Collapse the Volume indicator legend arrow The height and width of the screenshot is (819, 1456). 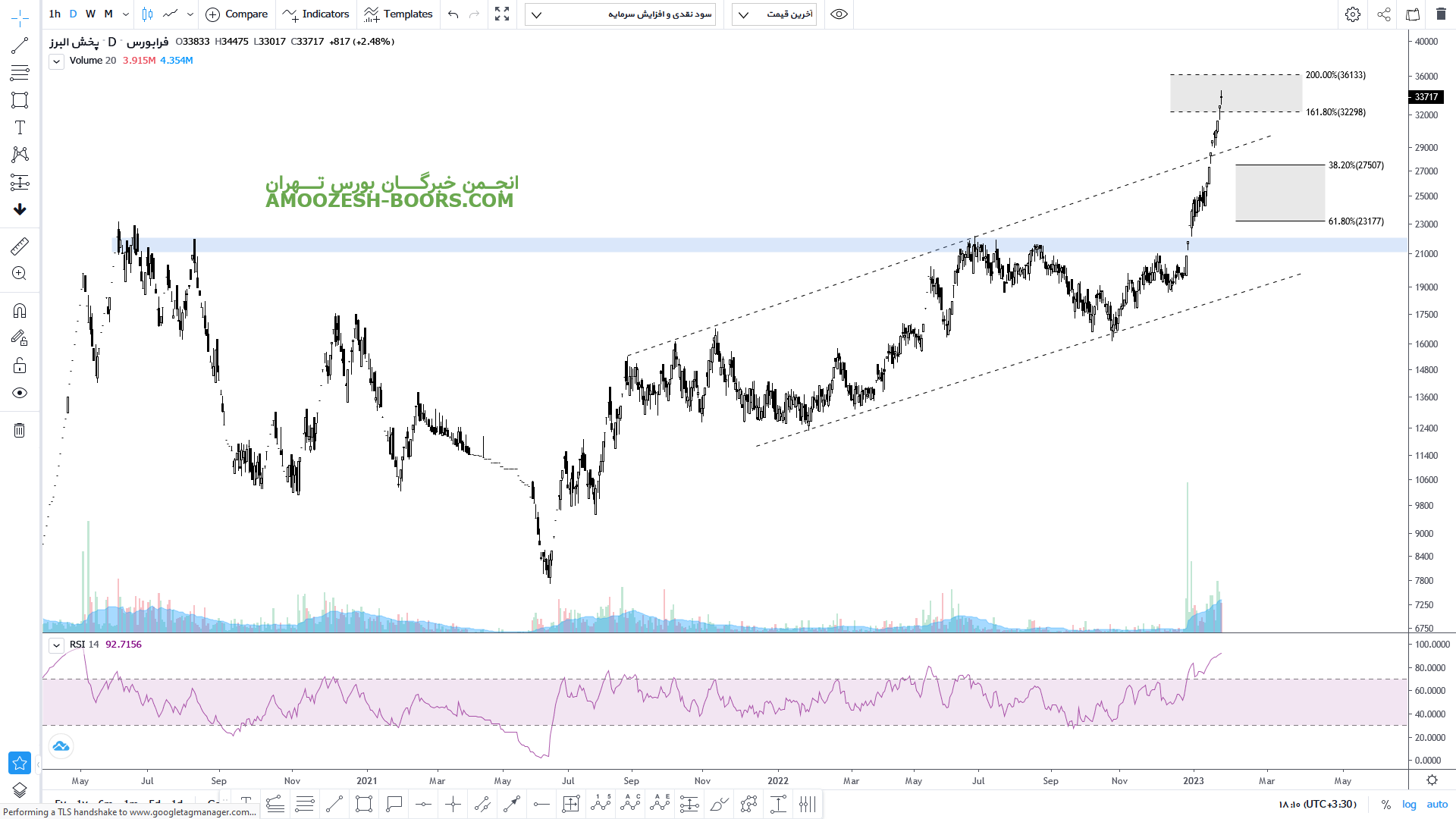pyautogui.click(x=56, y=61)
